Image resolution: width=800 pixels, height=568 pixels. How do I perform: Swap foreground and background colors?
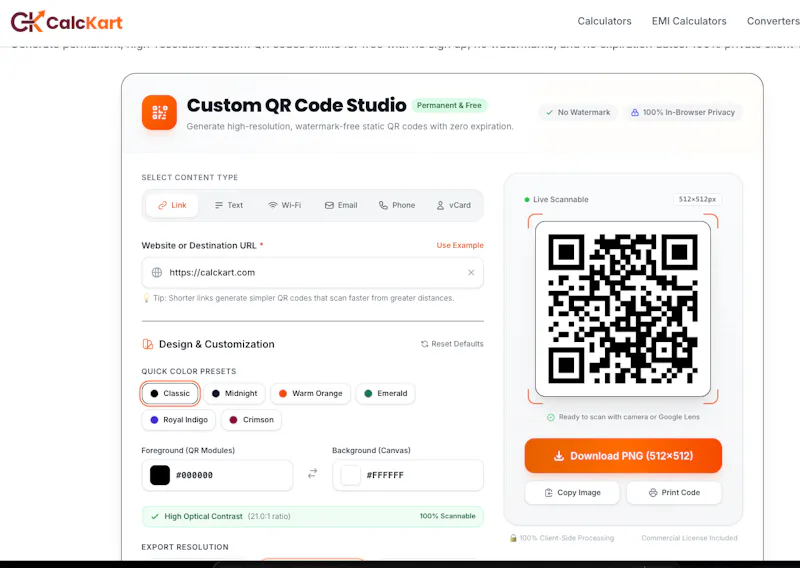pos(312,474)
